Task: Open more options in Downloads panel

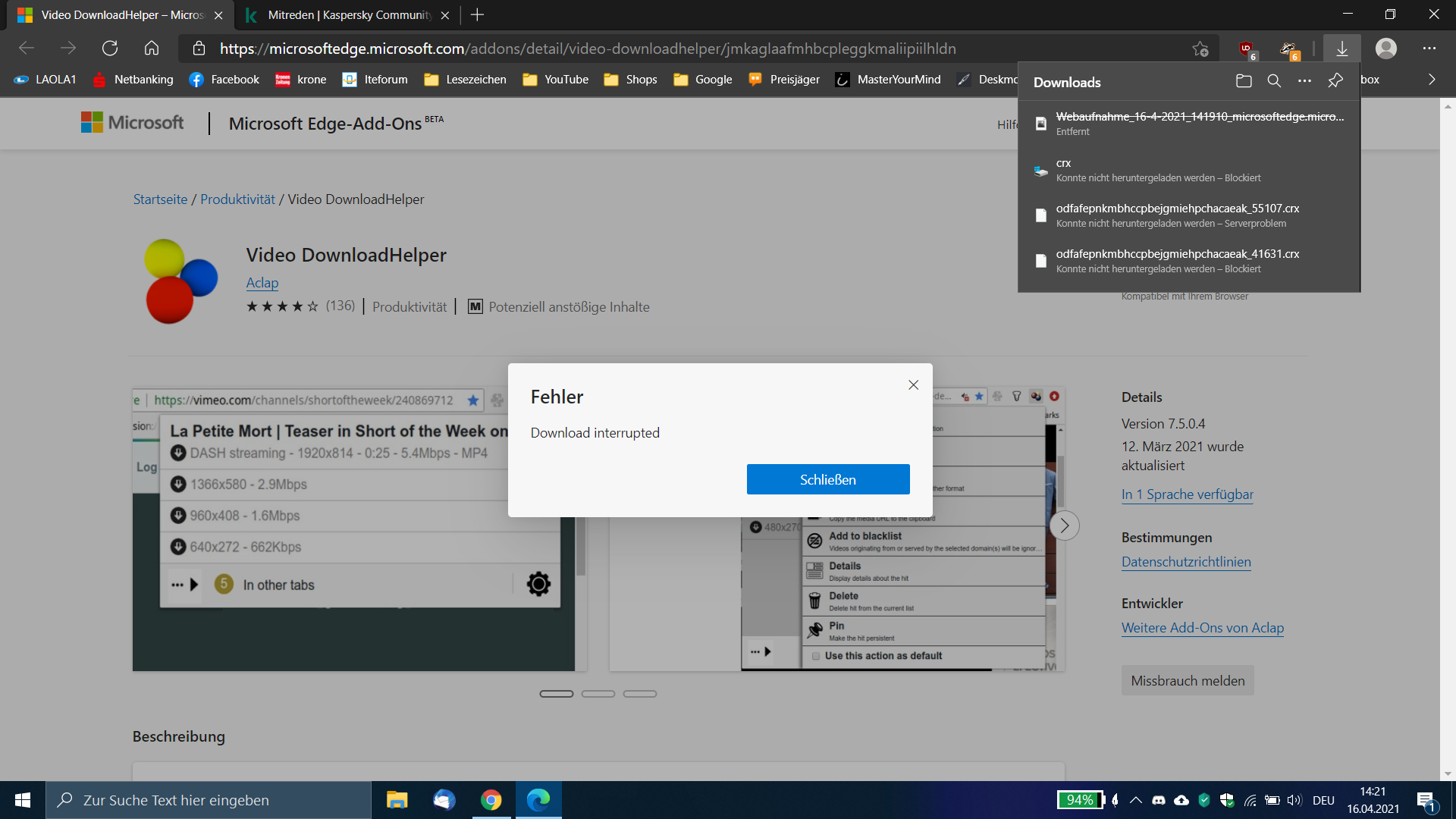Action: pyautogui.click(x=1304, y=81)
